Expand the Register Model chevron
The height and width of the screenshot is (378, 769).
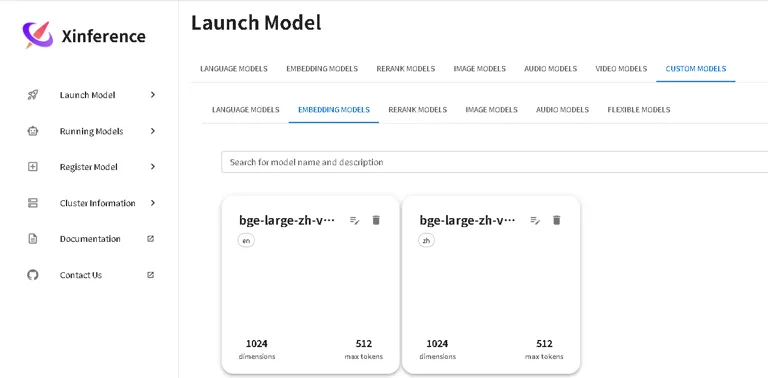[x=153, y=167]
